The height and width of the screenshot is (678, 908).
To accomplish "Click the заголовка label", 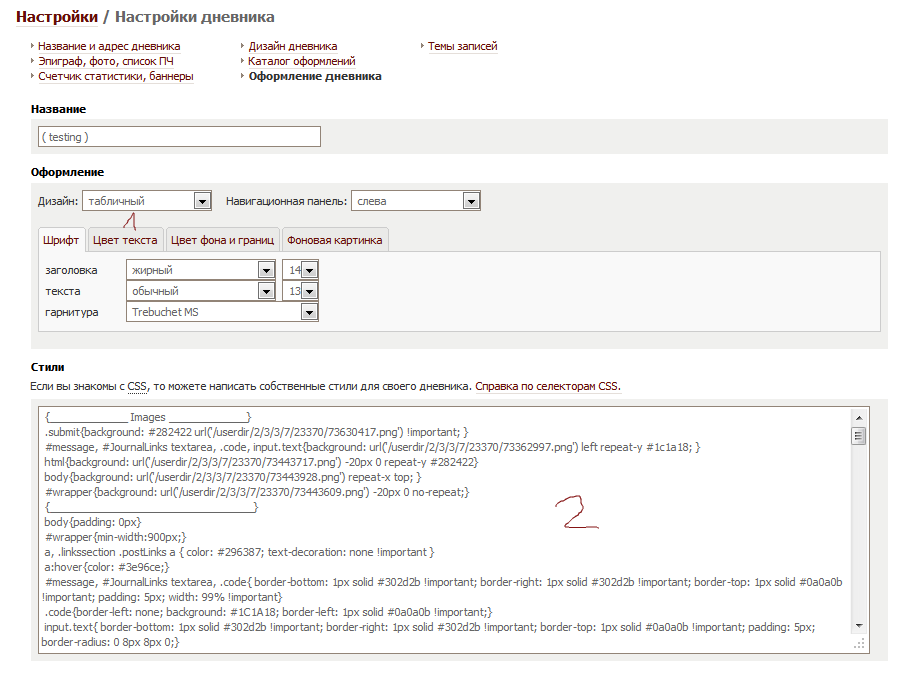I will coord(71,270).
